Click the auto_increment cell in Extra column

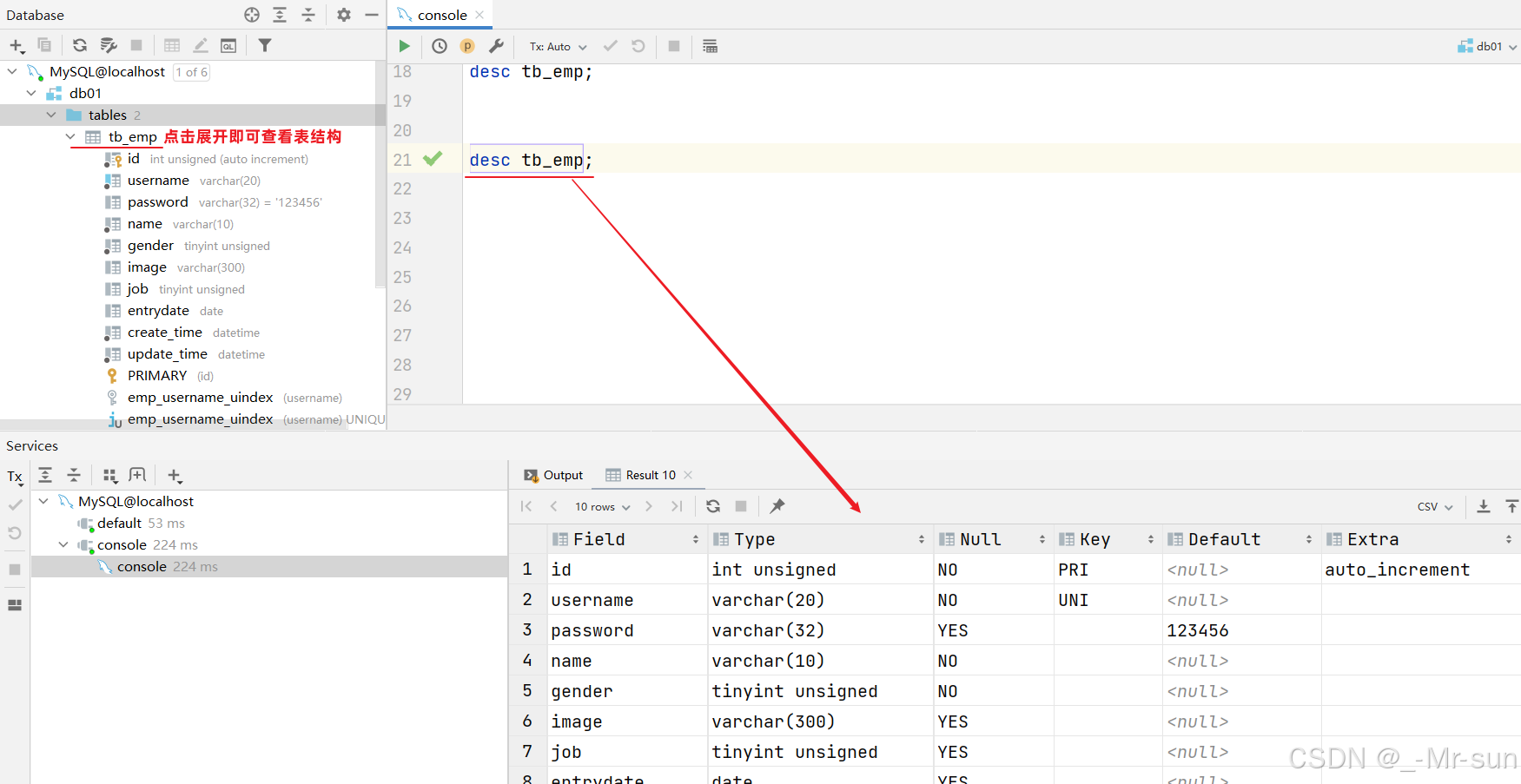coord(1420,570)
